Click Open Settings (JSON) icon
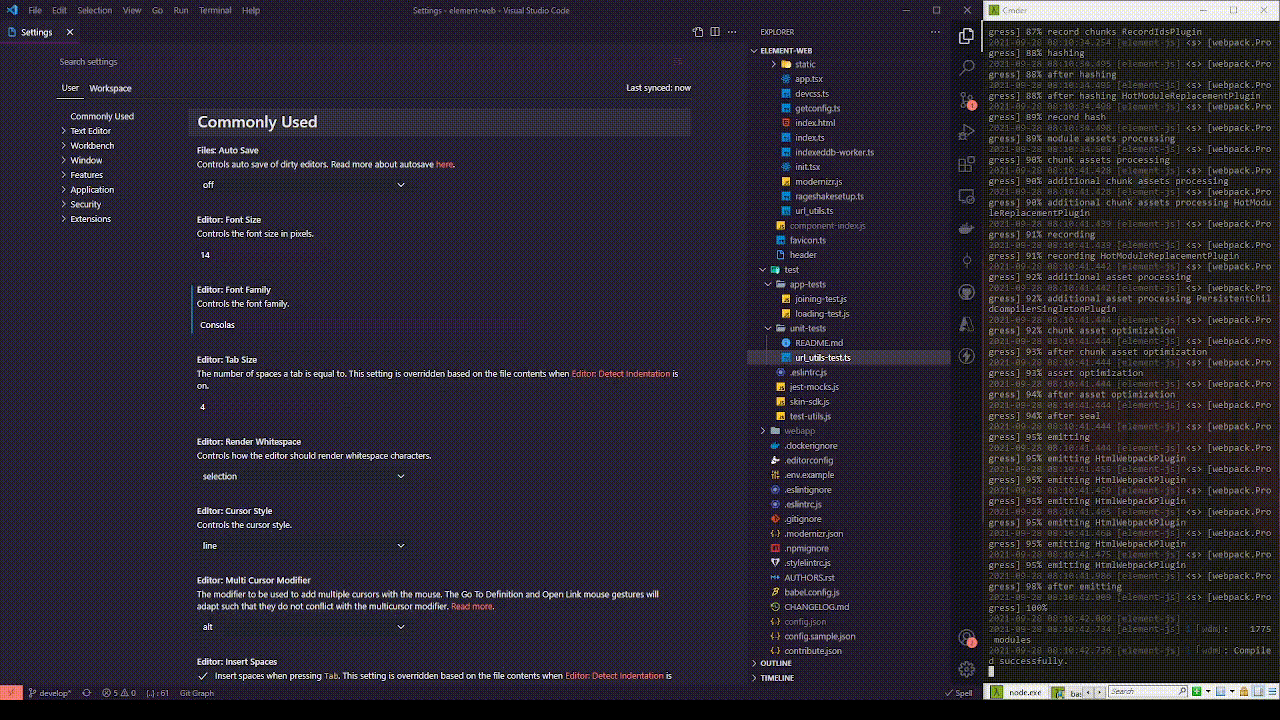 tap(698, 32)
